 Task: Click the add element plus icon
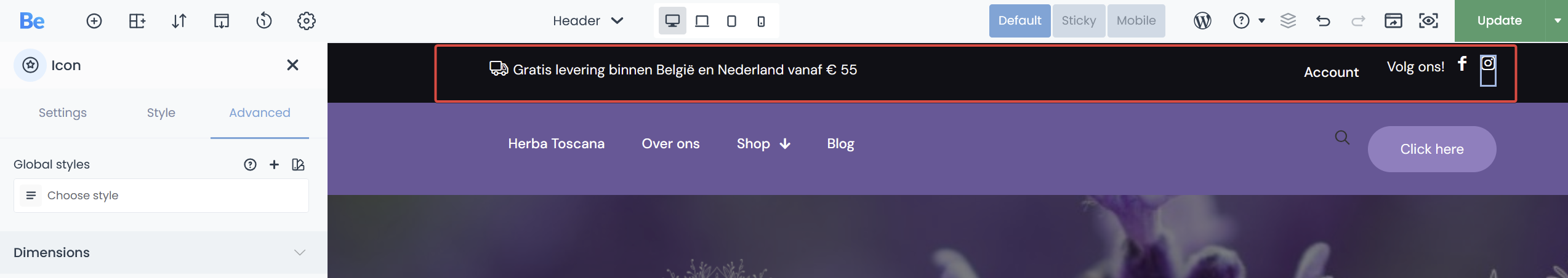point(94,21)
